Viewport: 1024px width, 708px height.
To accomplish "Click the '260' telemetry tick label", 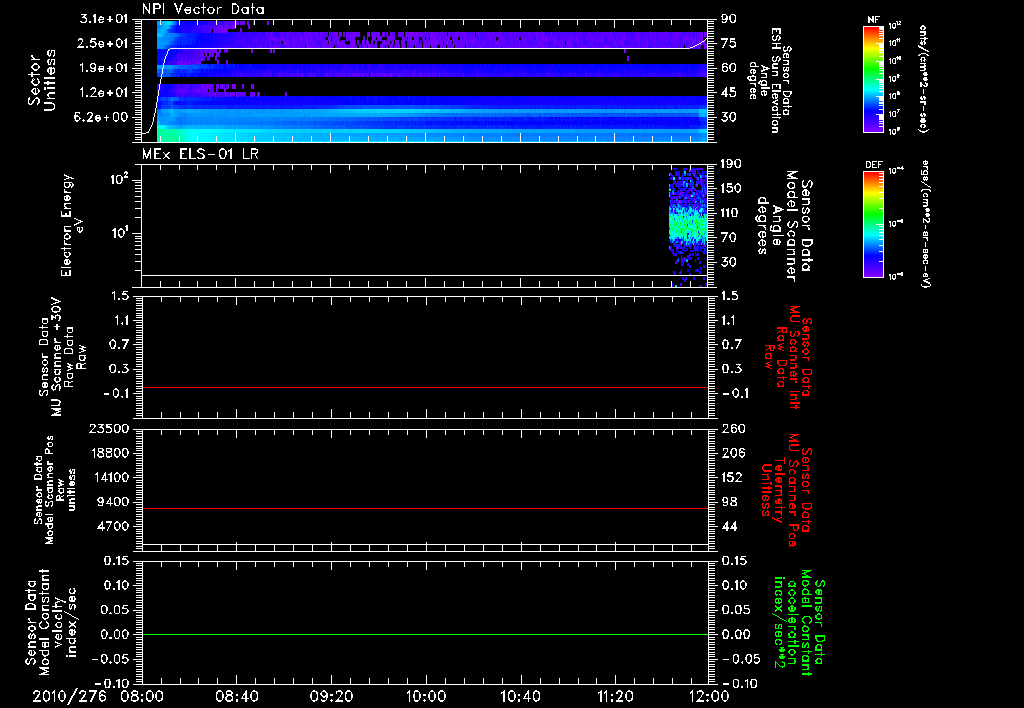I will (733, 429).
